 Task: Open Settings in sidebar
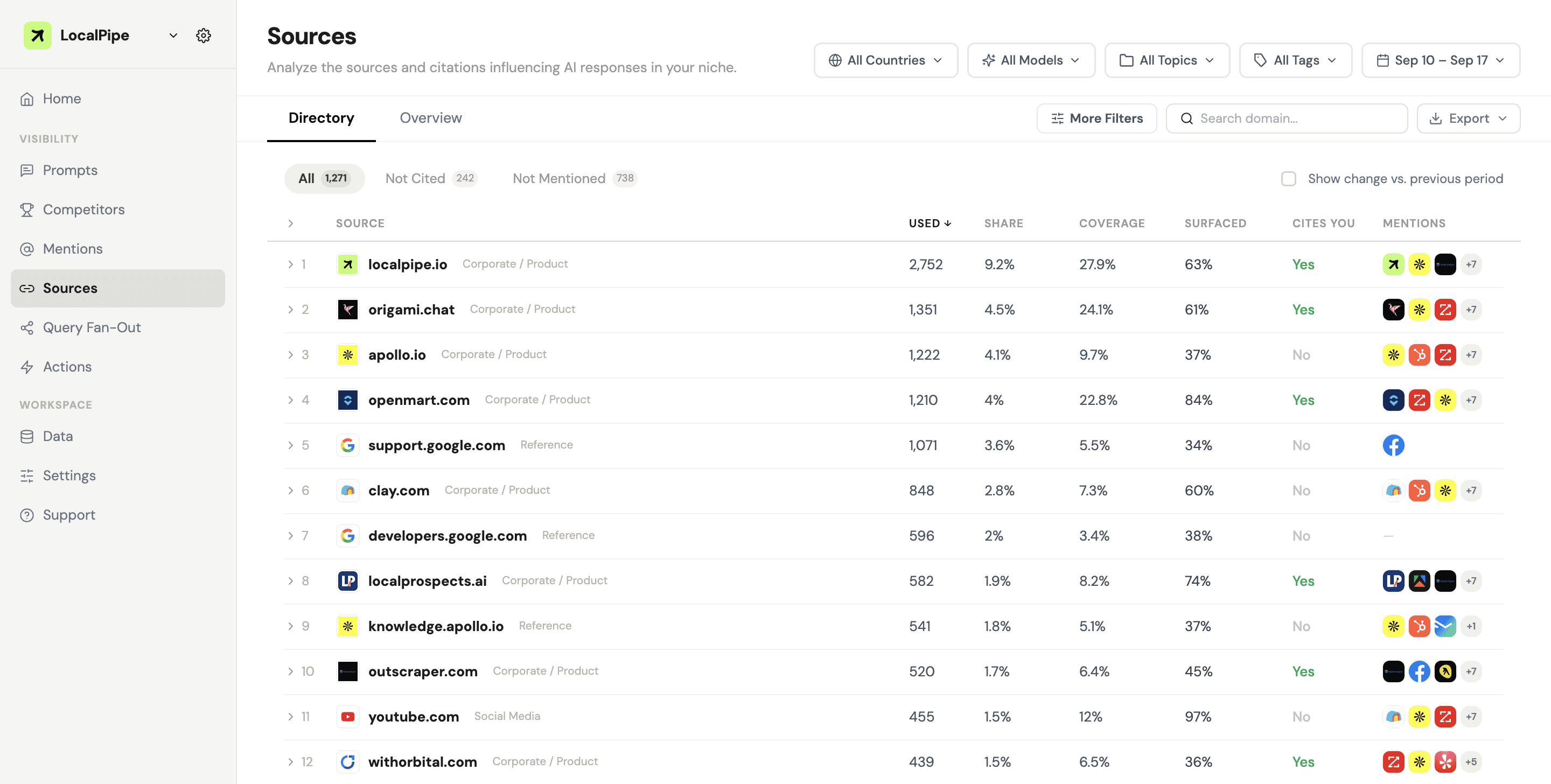[x=117, y=475]
